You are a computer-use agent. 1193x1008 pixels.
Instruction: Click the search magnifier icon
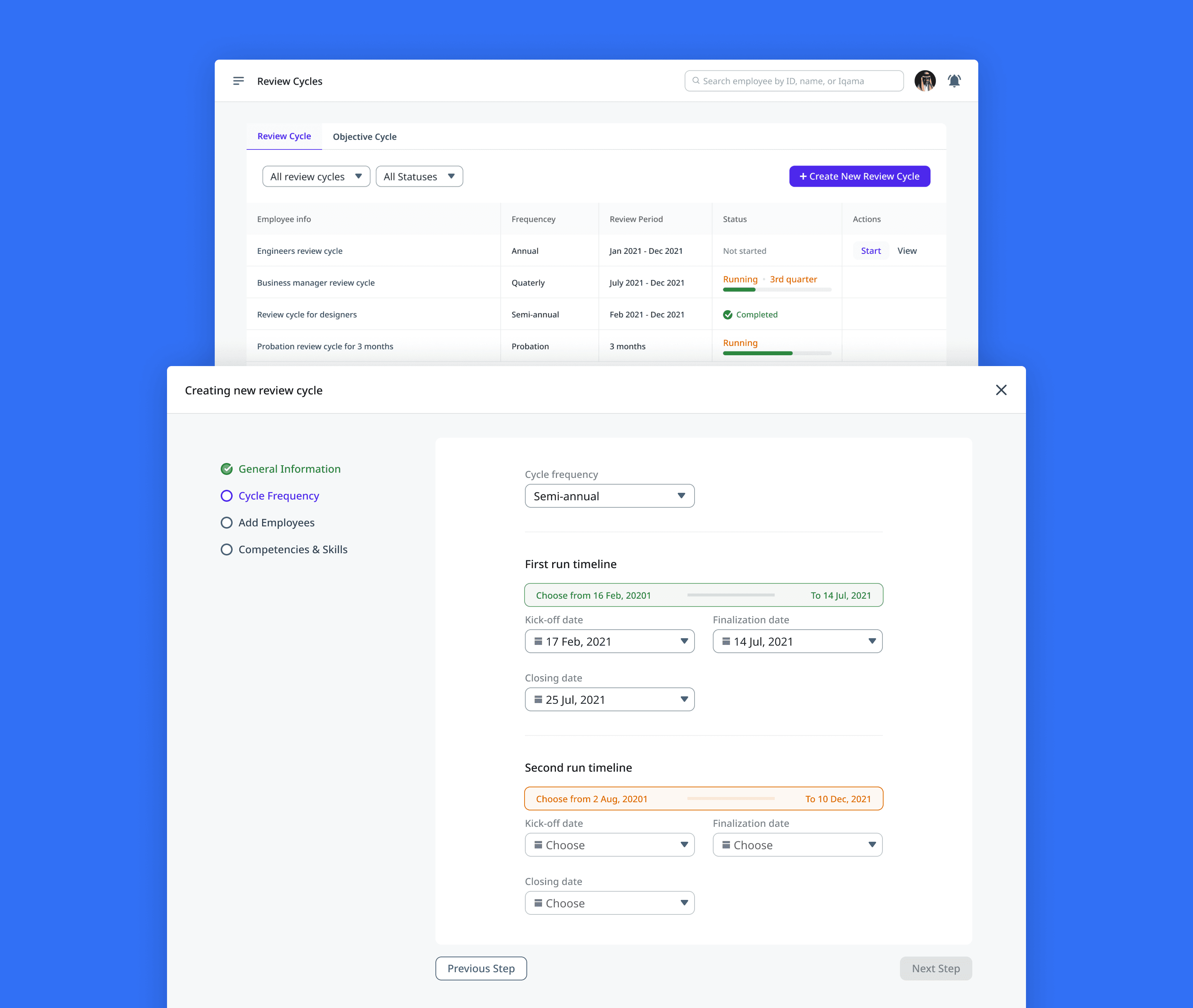pos(695,81)
